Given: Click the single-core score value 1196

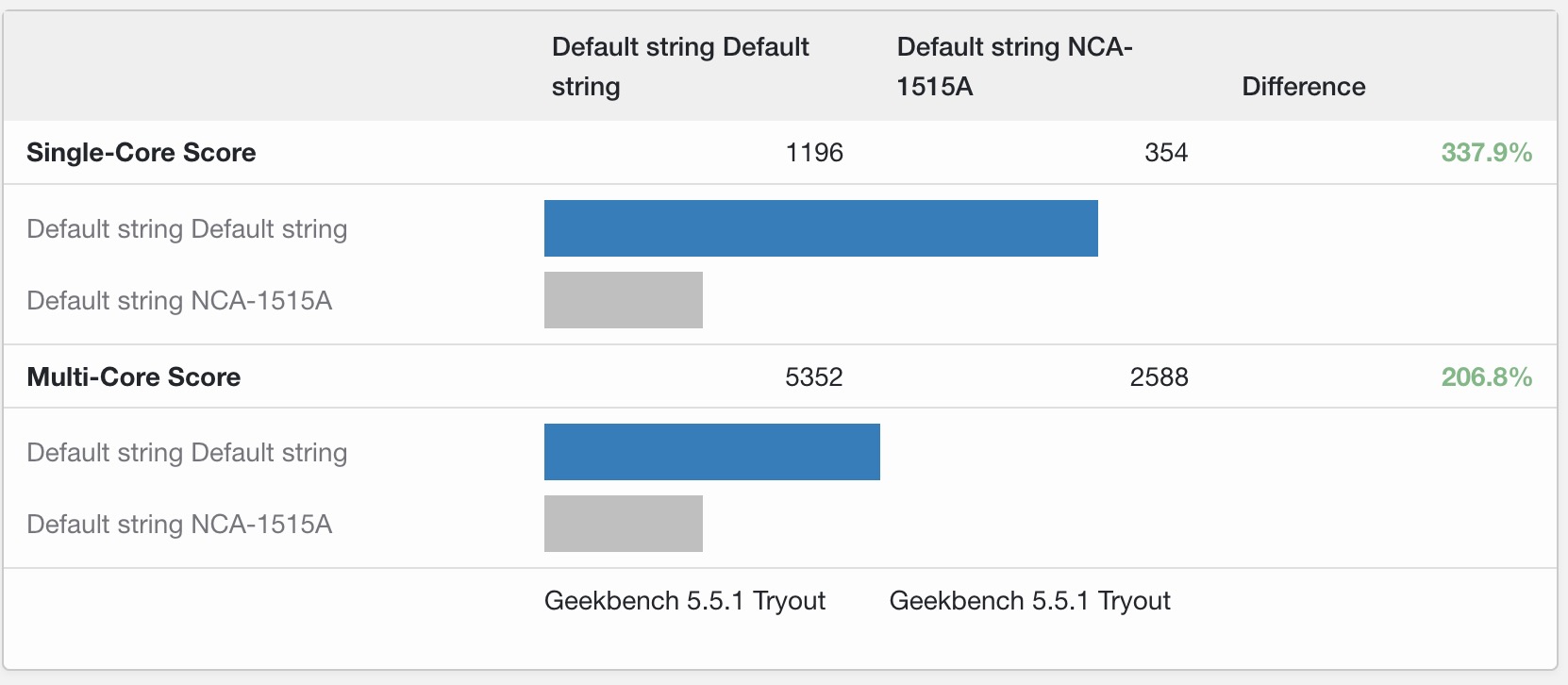Looking at the screenshot, I should coord(814,153).
